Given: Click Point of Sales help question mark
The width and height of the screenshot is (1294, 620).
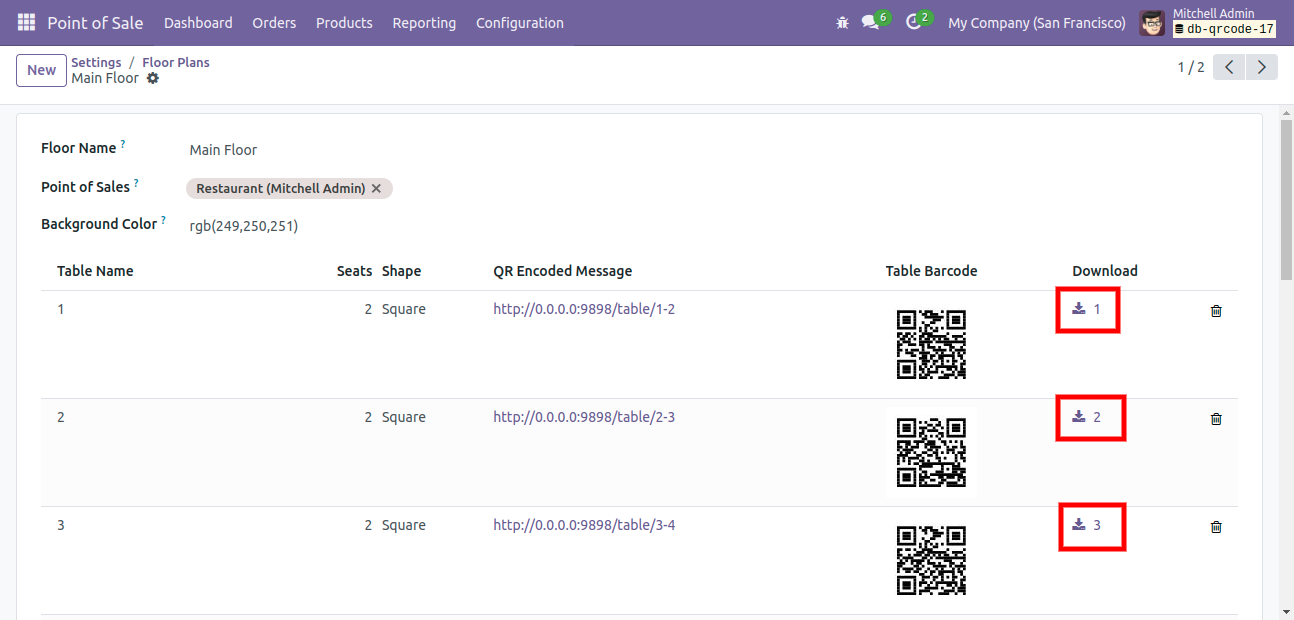Looking at the screenshot, I should [x=136, y=183].
